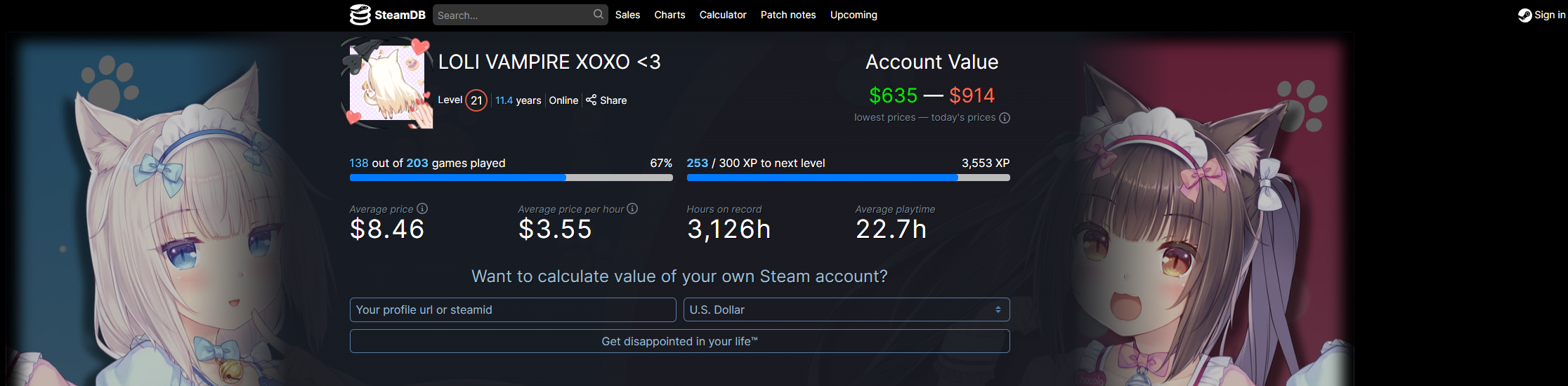Click the search magnifier icon
1568x386 pixels.
click(598, 14)
